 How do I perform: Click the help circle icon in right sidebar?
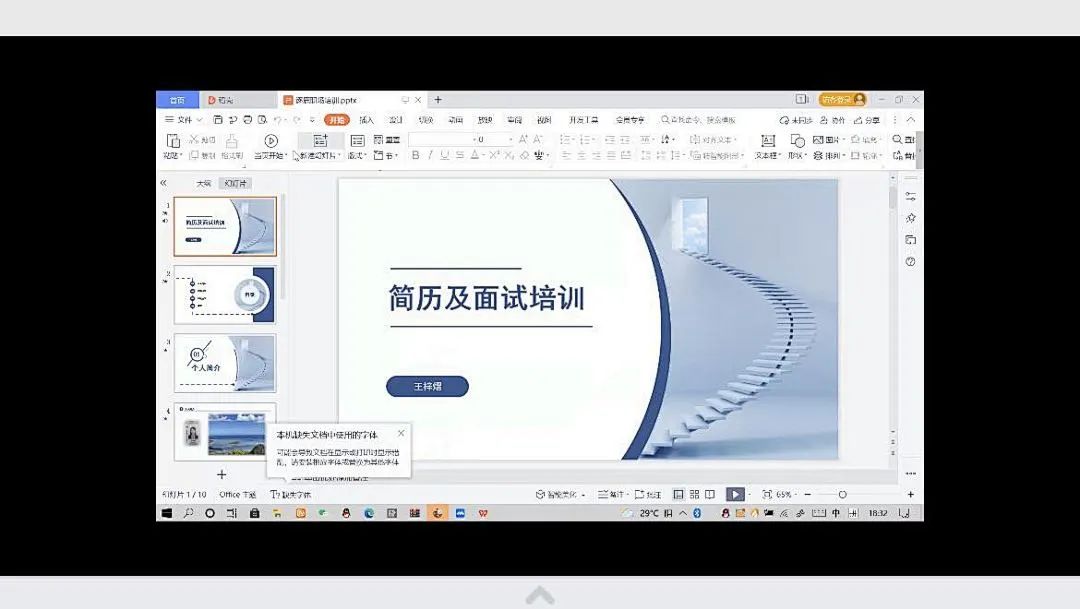click(911, 262)
